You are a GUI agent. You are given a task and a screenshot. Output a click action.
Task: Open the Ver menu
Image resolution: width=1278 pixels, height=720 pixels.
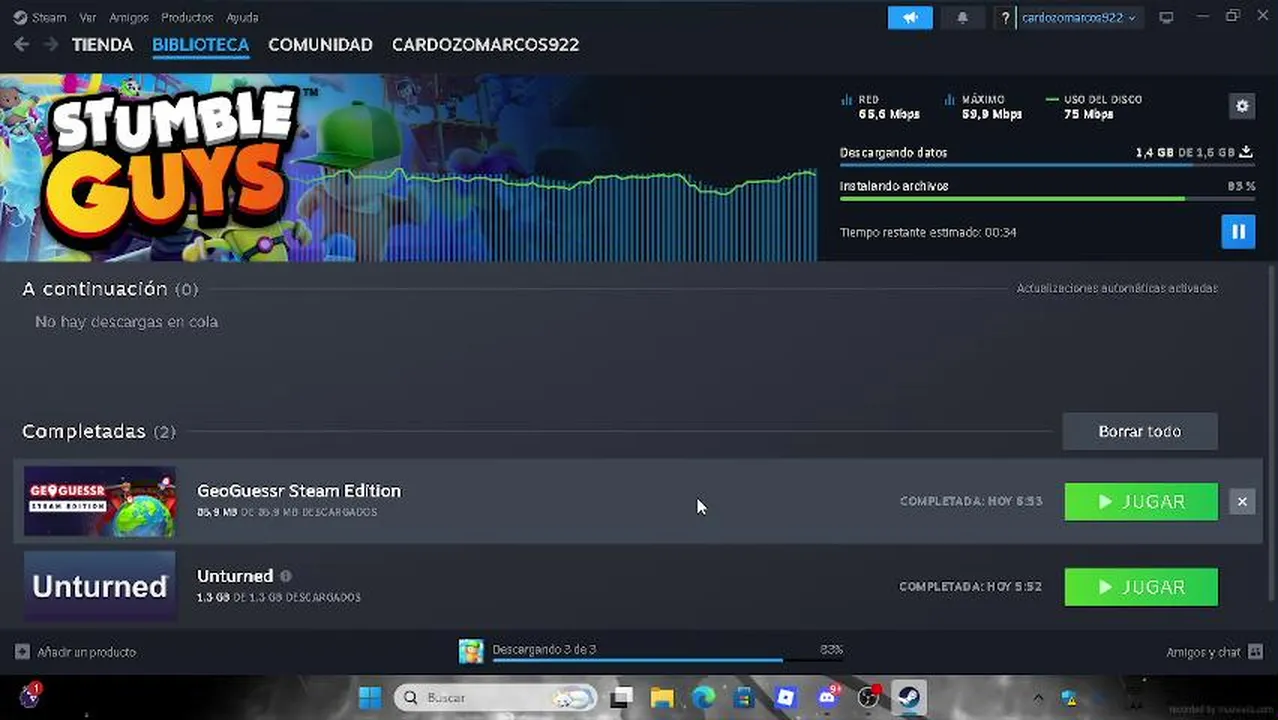[x=88, y=17]
